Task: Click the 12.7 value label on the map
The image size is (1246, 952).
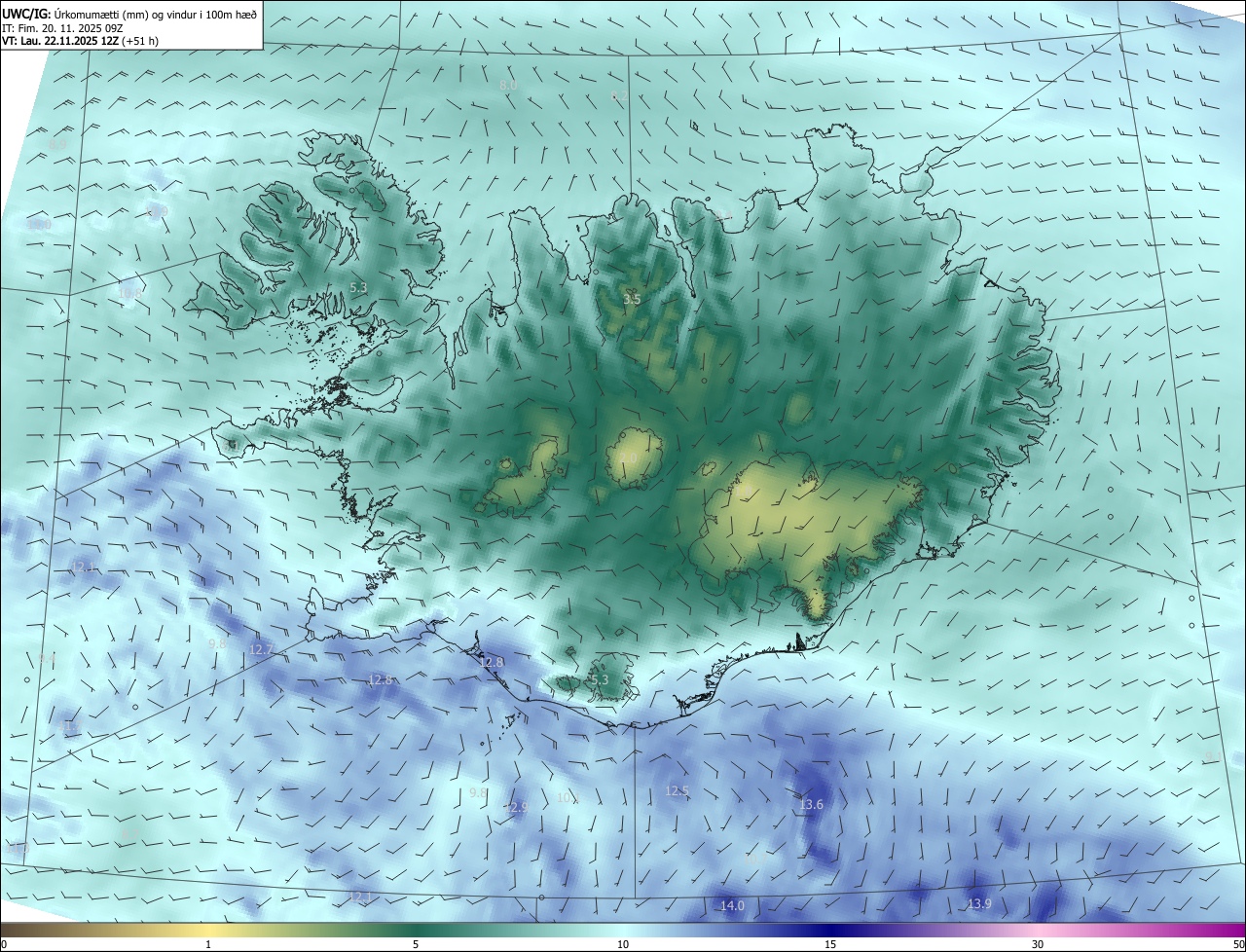Action: [x=262, y=649]
